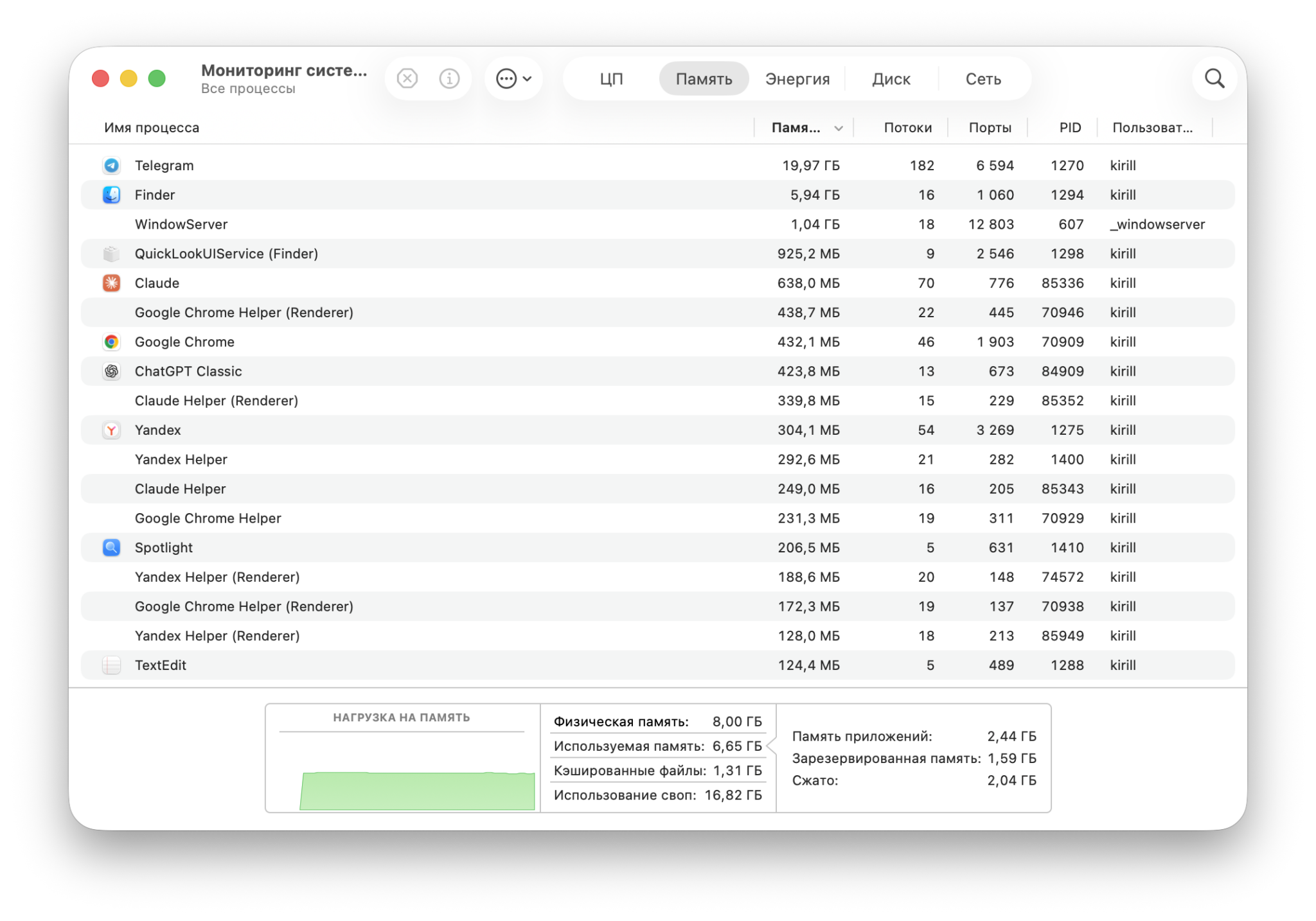
Task: Sort by the Потоки column header
Action: (907, 127)
